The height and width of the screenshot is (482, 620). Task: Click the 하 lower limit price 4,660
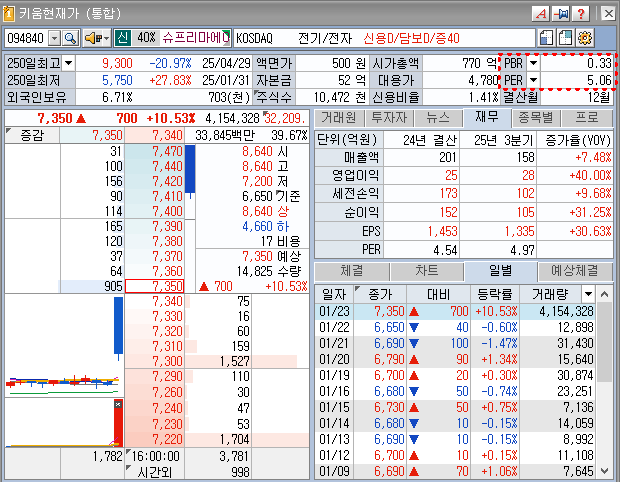pyautogui.click(x=257, y=226)
